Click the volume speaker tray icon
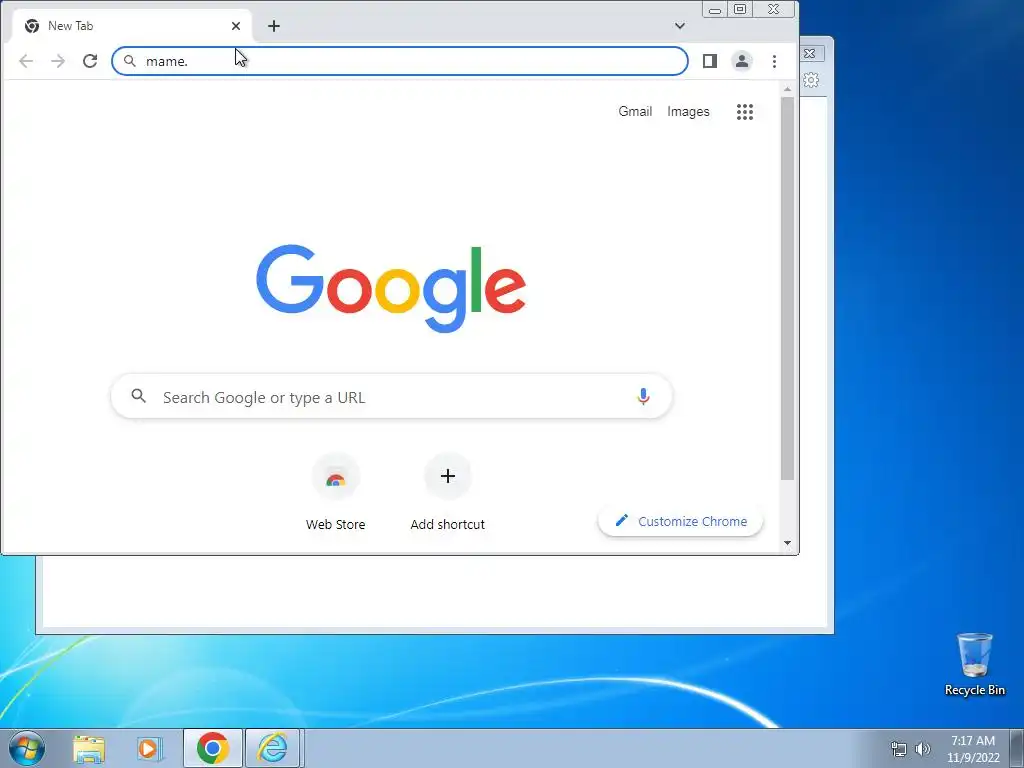The height and width of the screenshot is (768, 1024). (x=923, y=749)
